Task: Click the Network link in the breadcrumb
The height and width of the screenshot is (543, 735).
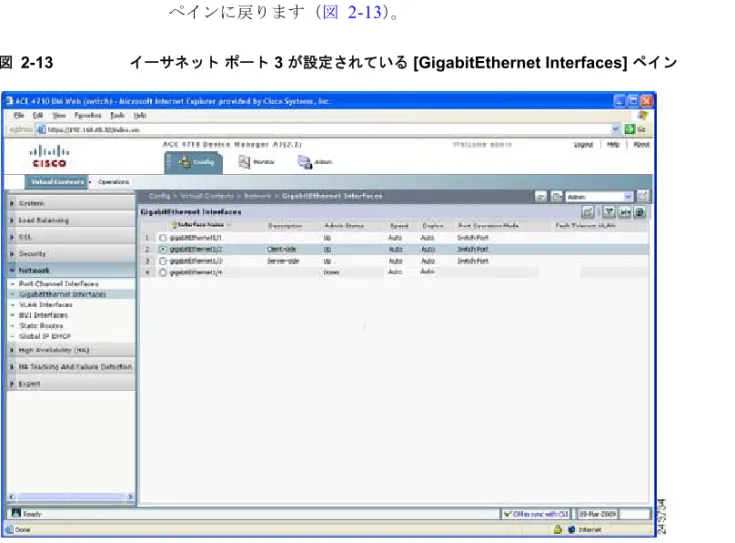Action: coord(258,196)
